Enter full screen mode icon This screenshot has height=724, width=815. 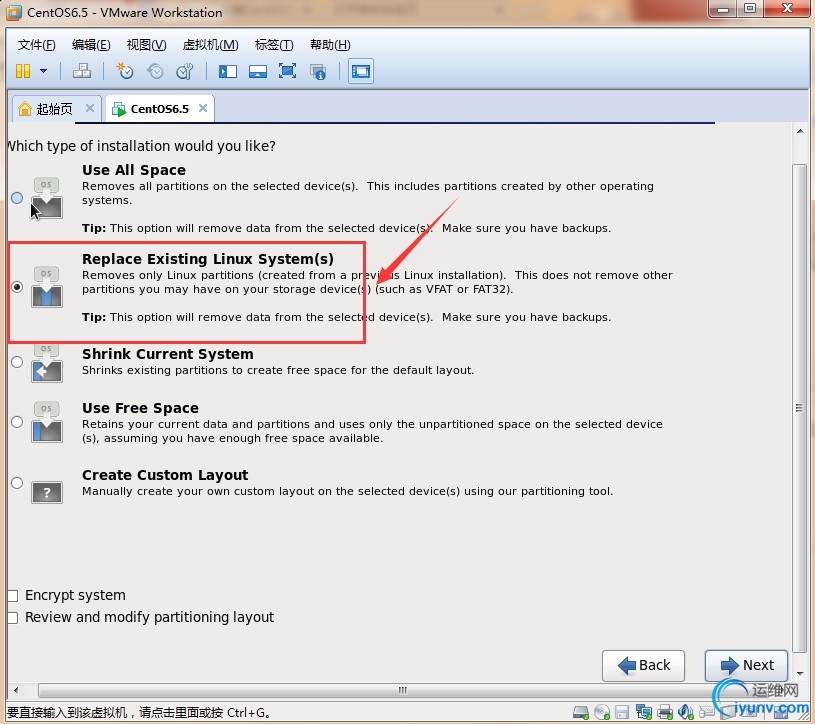point(287,71)
